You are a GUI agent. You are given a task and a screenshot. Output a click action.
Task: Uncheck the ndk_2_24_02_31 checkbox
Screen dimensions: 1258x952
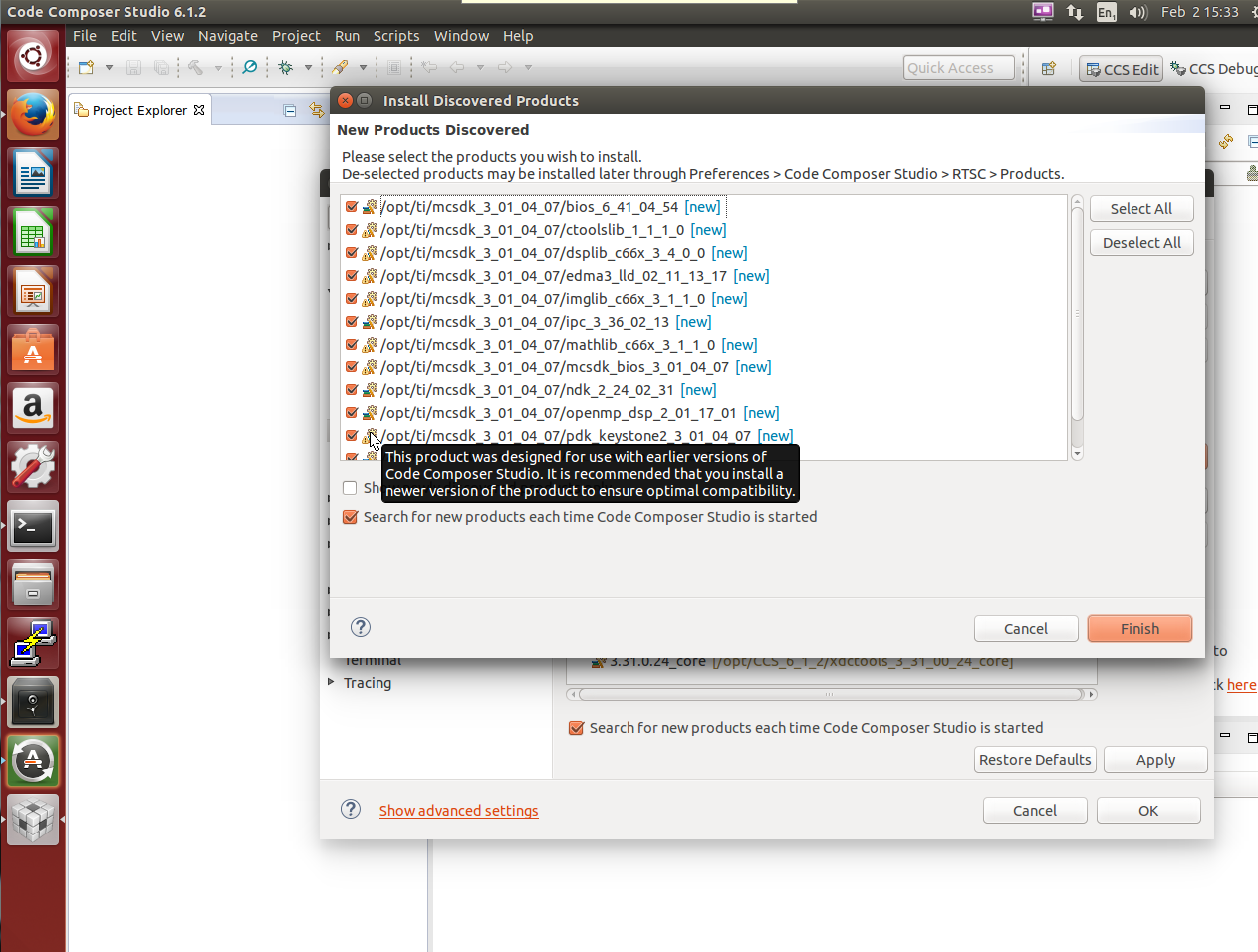[x=352, y=390]
